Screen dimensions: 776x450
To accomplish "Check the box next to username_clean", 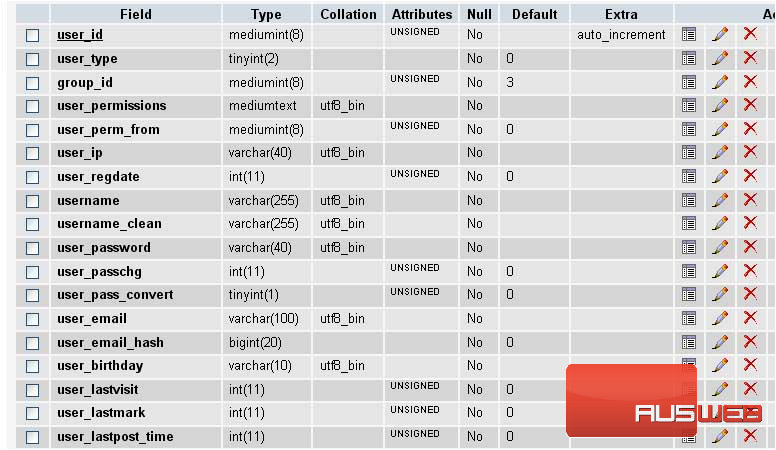I will (x=33, y=224).
